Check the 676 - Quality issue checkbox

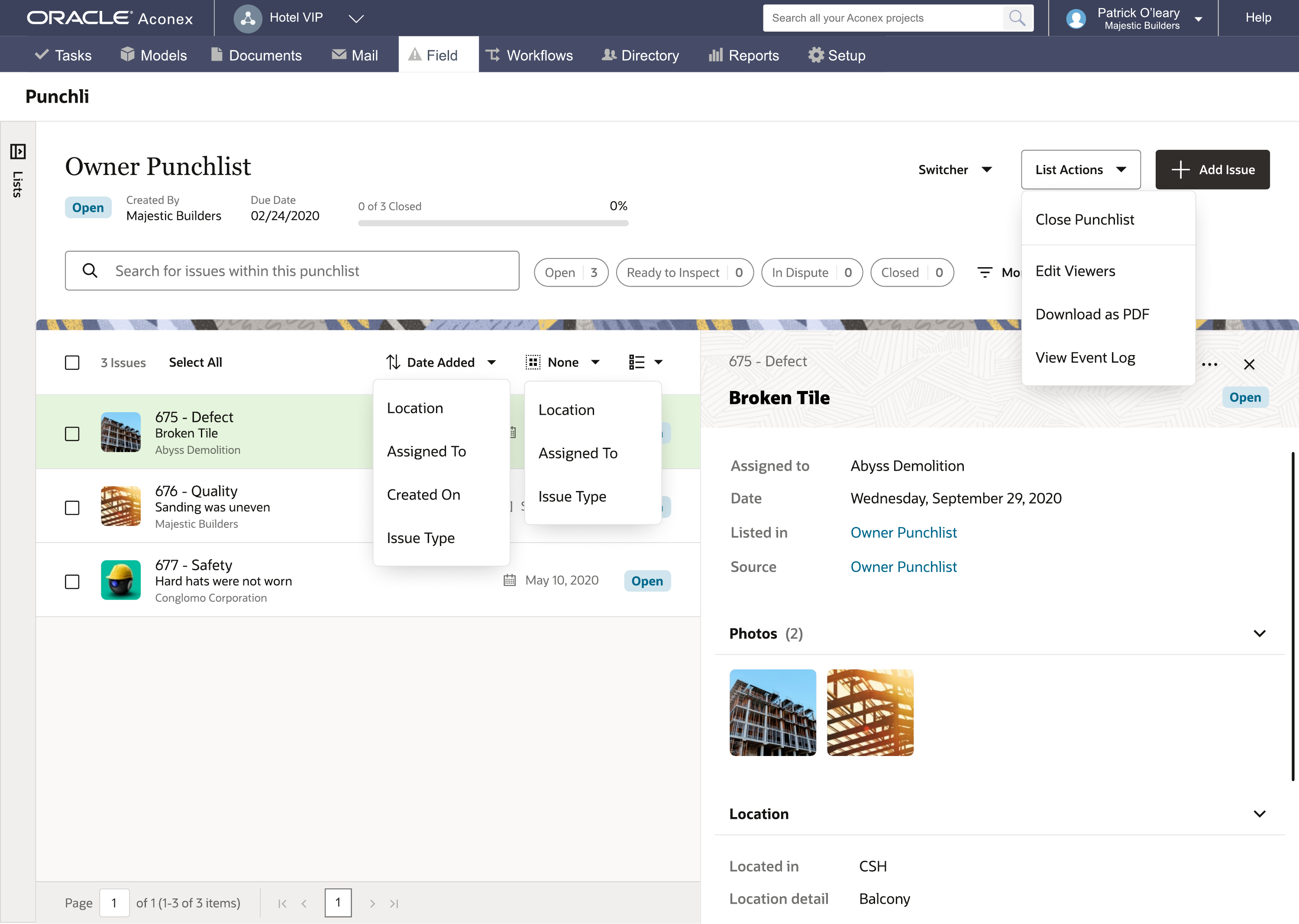pyautogui.click(x=72, y=507)
